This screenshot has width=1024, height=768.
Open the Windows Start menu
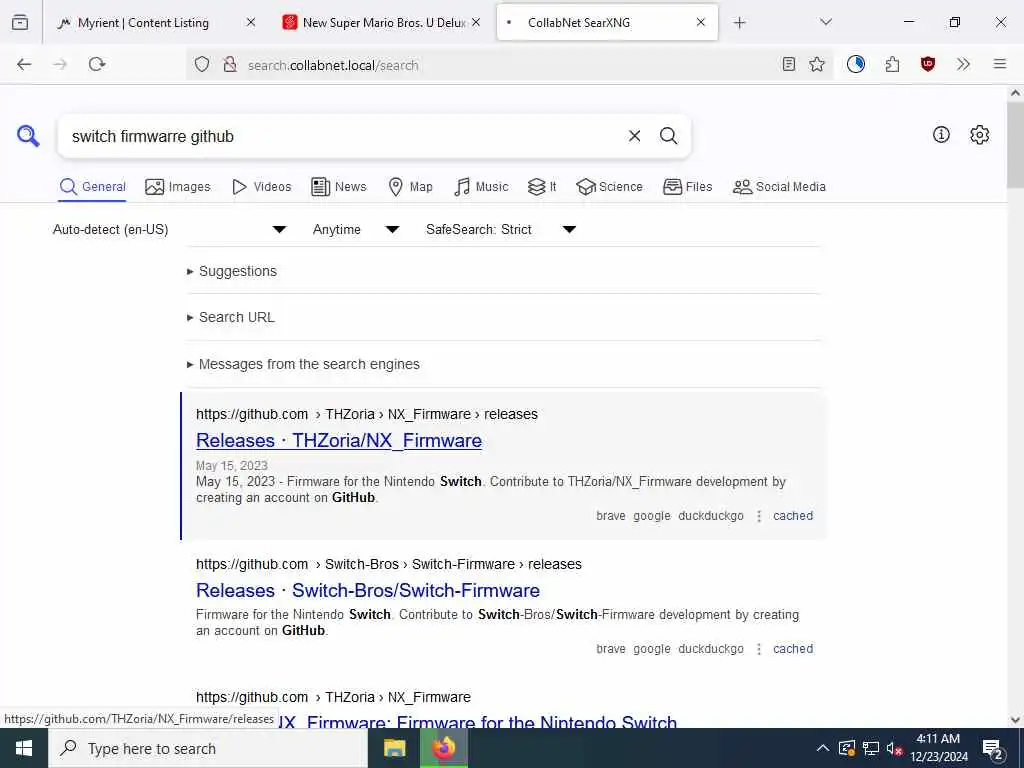pyautogui.click(x=24, y=748)
